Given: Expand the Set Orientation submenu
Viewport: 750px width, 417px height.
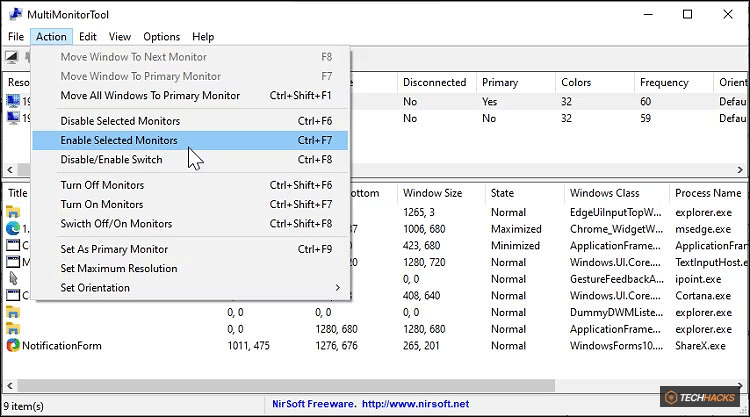Looking at the screenshot, I should [190, 287].
